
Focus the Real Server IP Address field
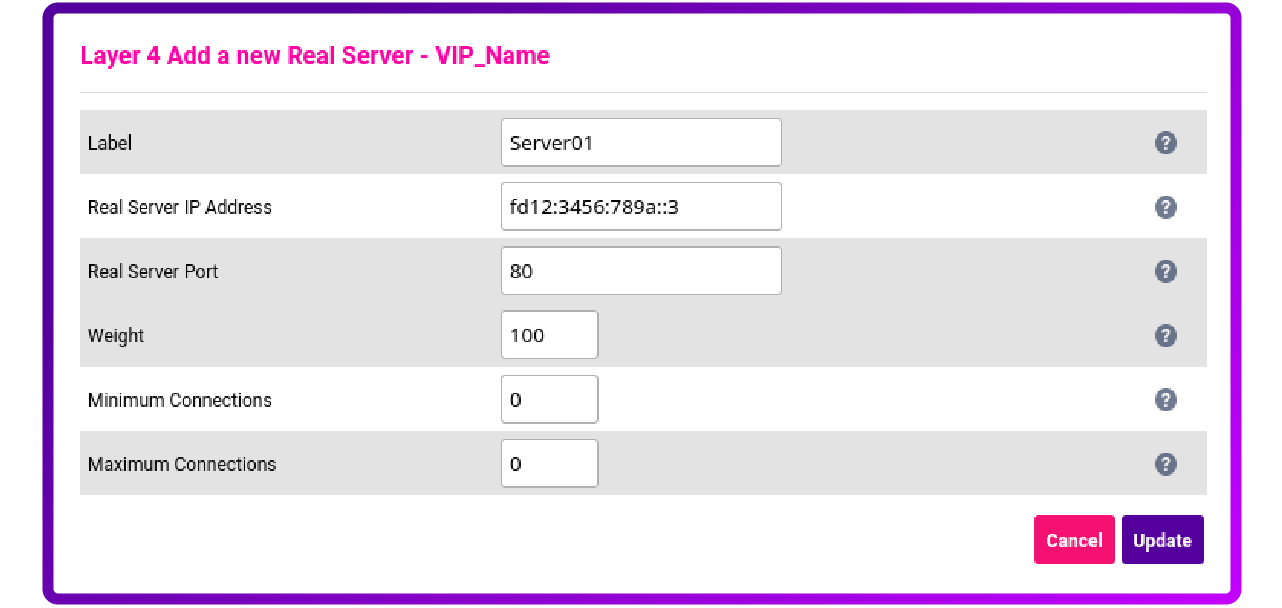point(641,206)
